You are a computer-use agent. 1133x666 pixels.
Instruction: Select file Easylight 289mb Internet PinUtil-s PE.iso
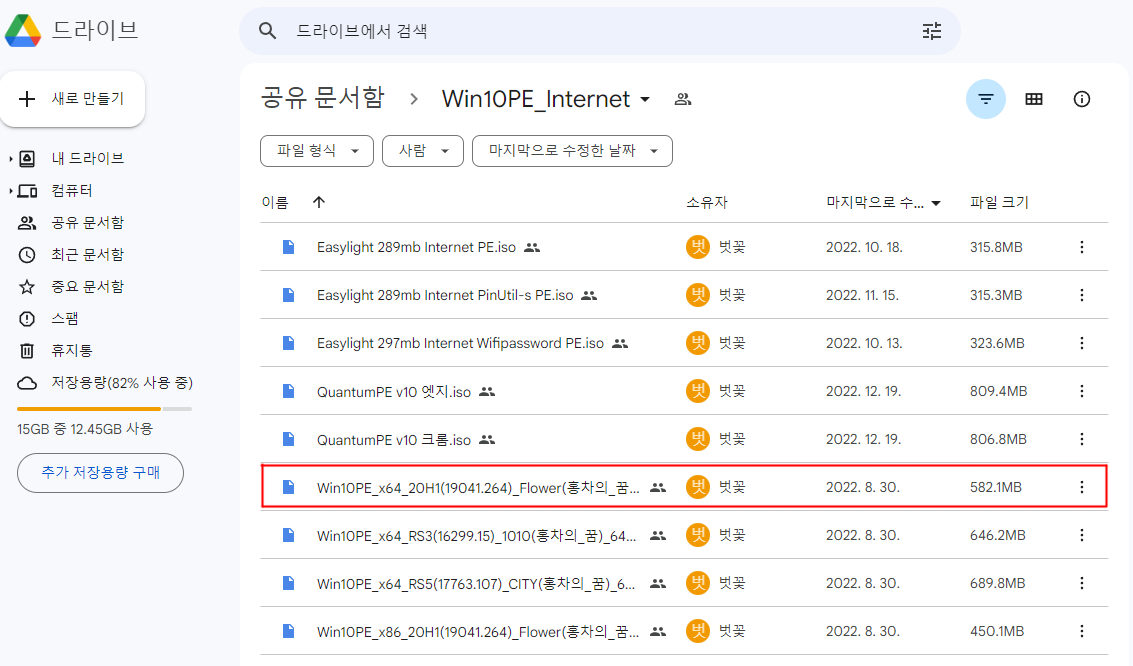click(445, 295)
